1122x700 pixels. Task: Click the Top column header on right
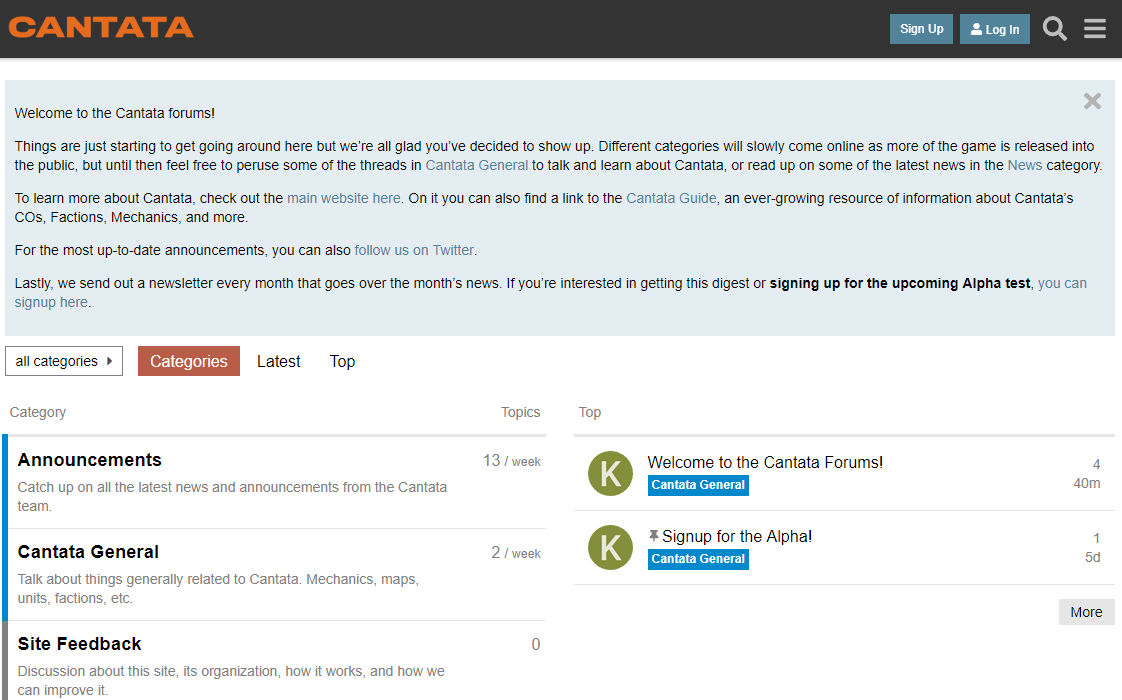(590, 412)
